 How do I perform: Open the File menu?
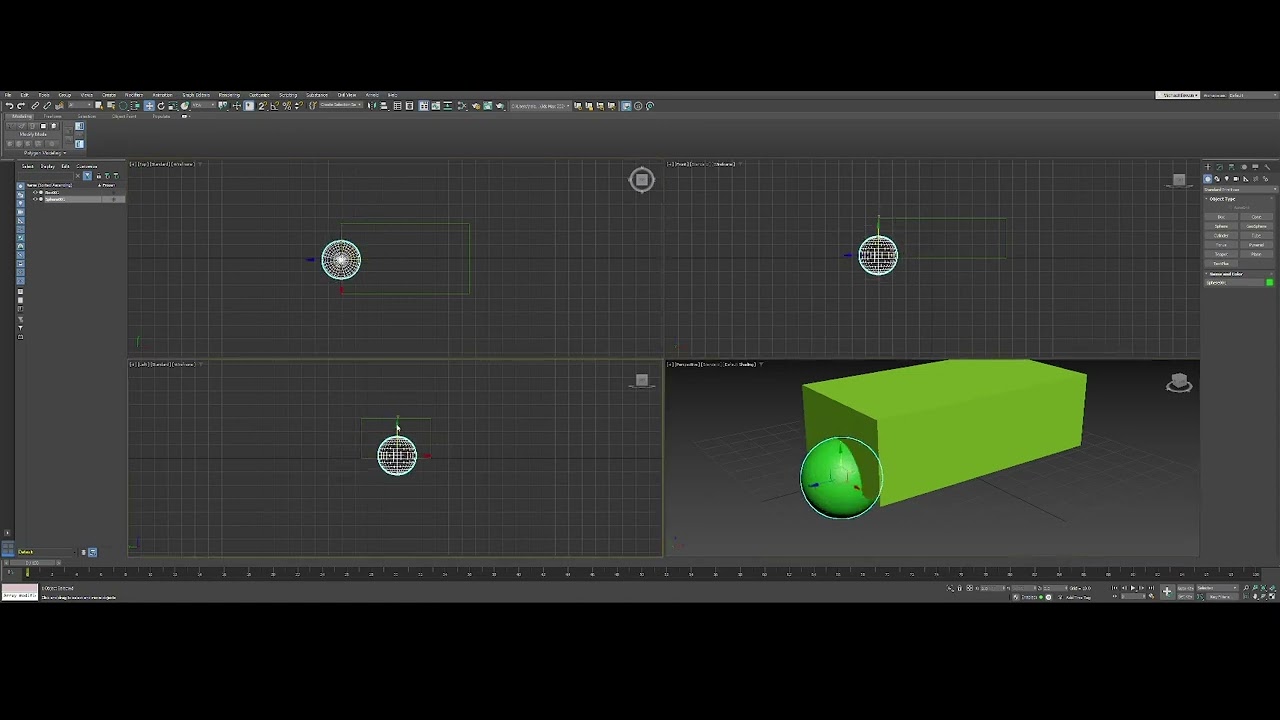tap(8, 95)
